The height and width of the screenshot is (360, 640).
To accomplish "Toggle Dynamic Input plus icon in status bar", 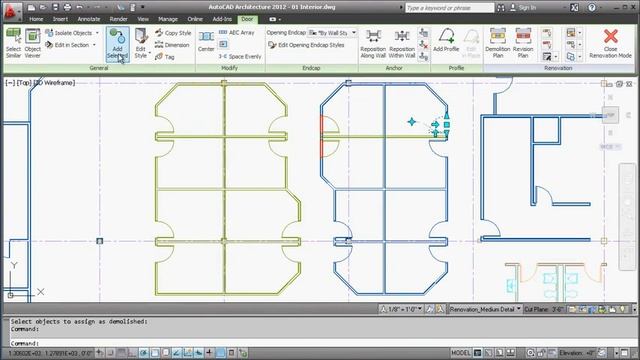I will tap(209, 353).
